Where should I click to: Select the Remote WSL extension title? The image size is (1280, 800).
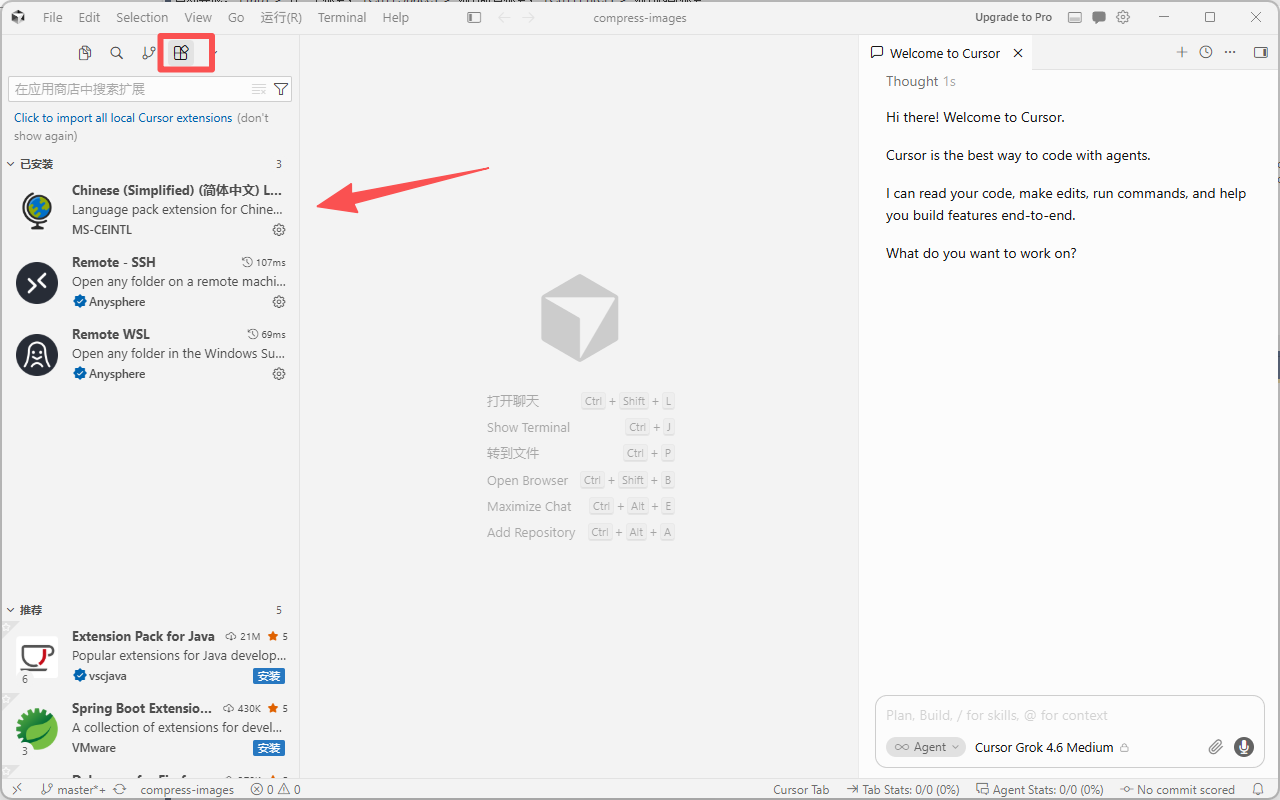[111, 334]
